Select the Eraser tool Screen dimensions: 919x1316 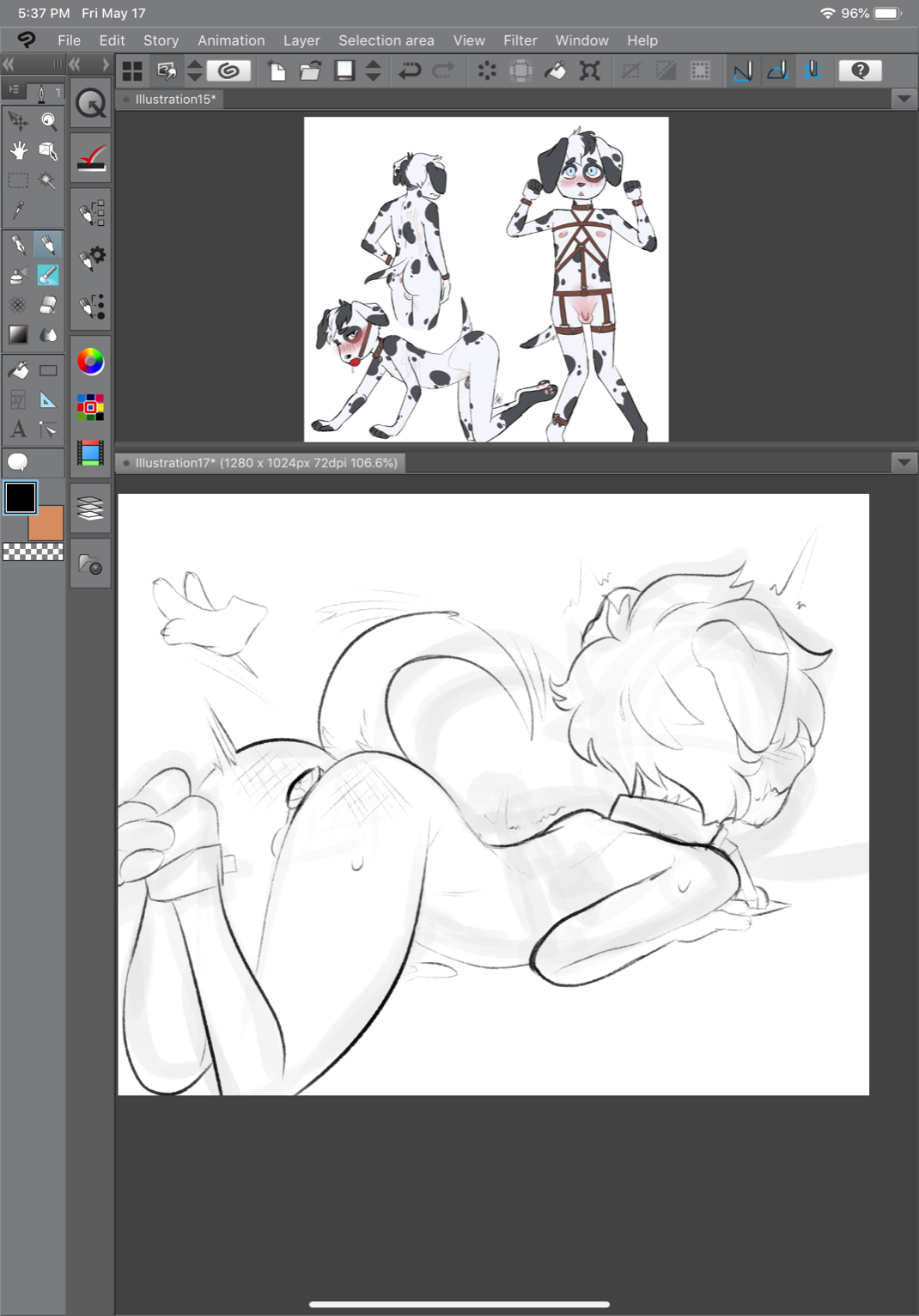pyautogui.click(x=48, y=305)
